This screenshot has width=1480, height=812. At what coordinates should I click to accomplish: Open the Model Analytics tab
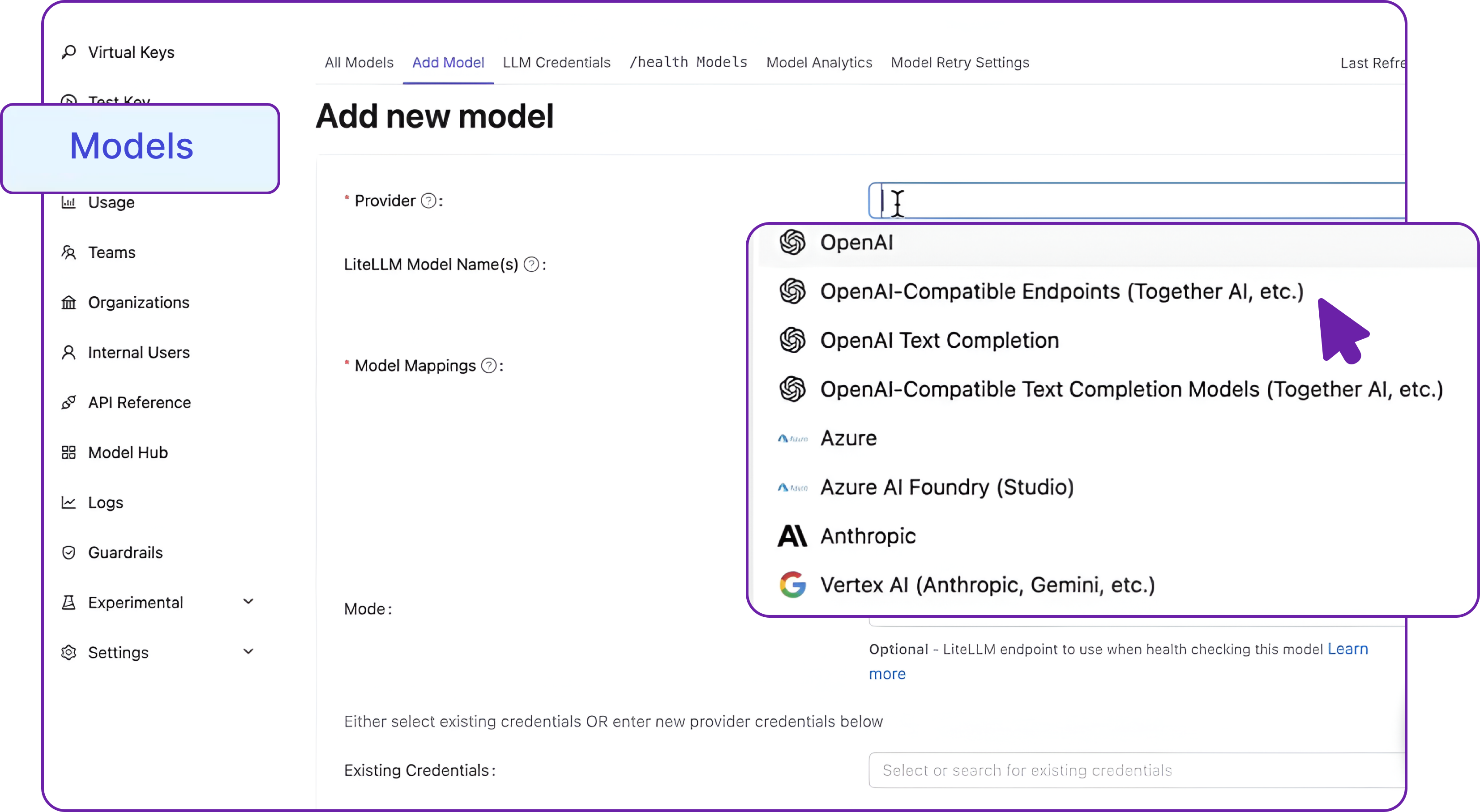(x=819, y=63)
